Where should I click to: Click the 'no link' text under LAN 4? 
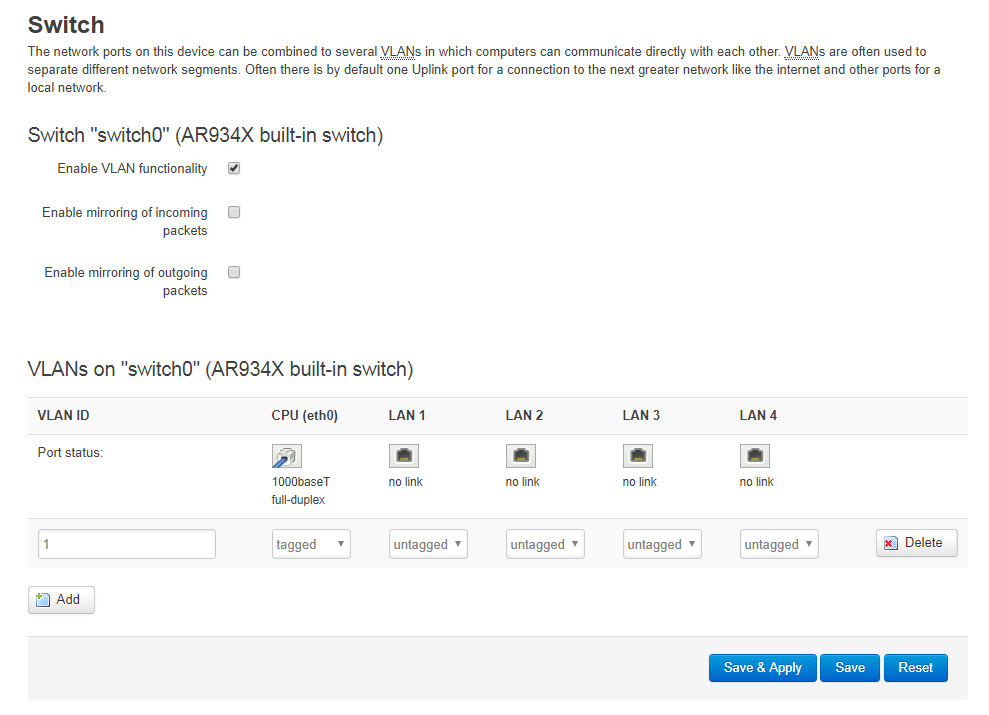(756, 482)
